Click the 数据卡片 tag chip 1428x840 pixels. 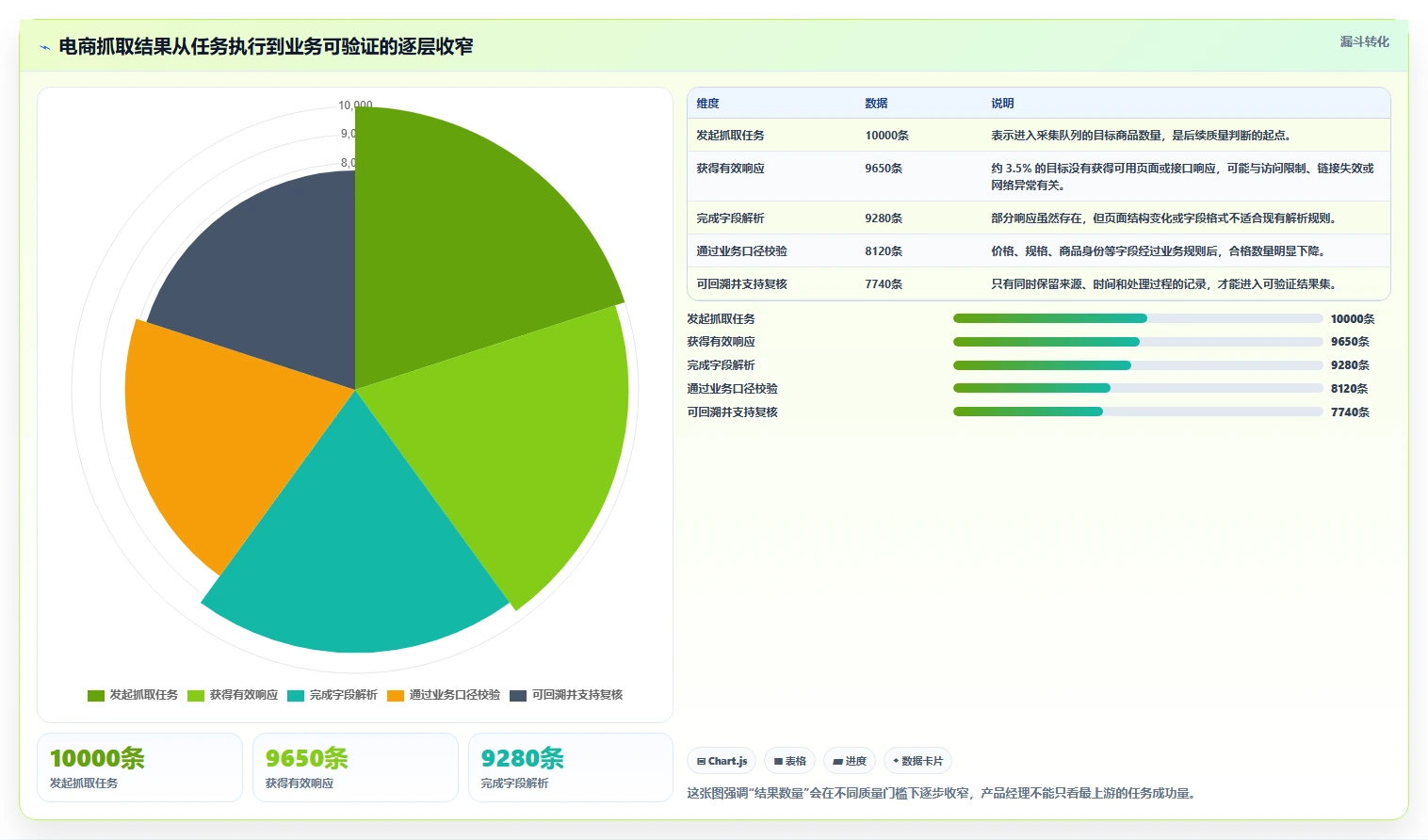click(917, 761)
